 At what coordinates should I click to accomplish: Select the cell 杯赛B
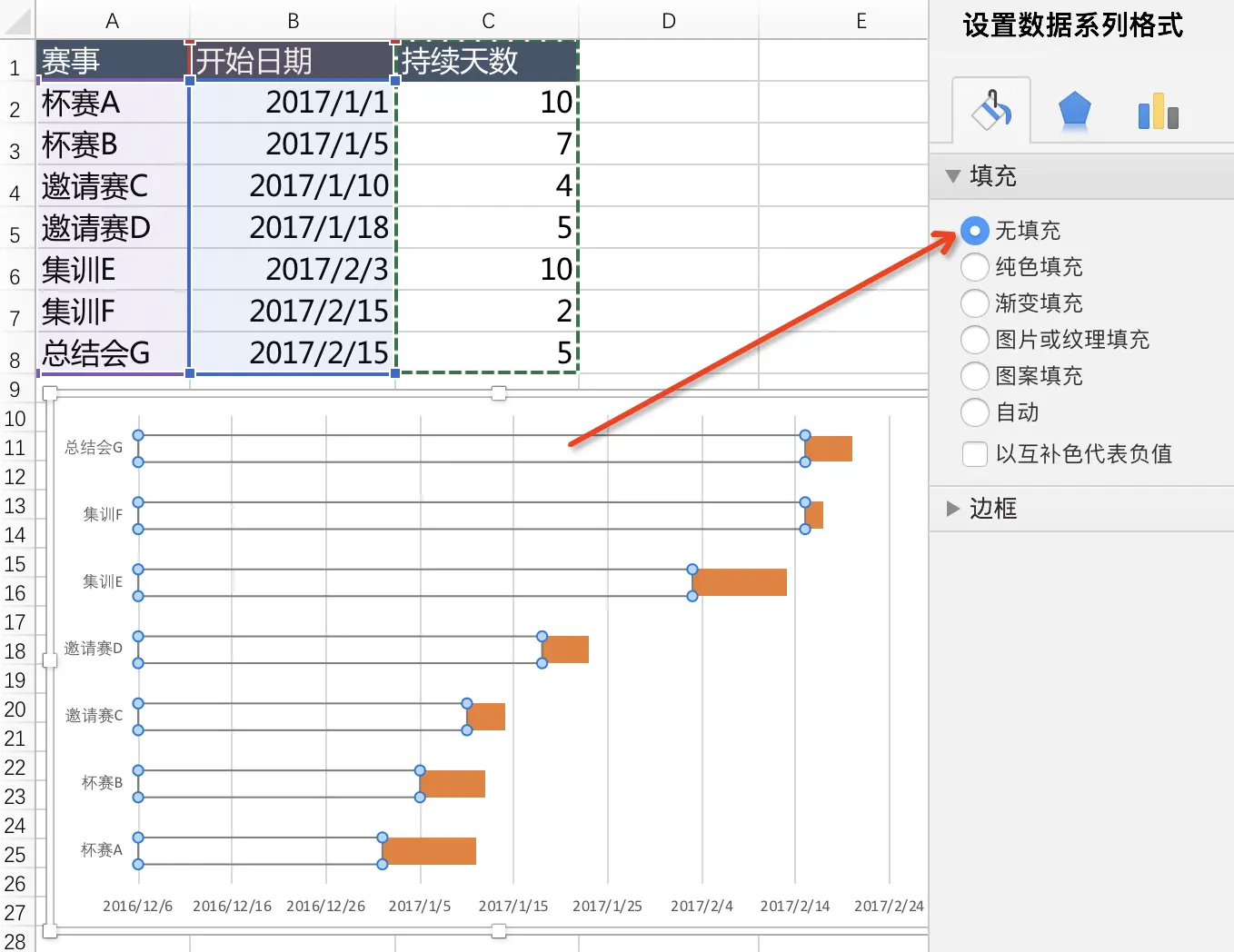click(113, 144)
